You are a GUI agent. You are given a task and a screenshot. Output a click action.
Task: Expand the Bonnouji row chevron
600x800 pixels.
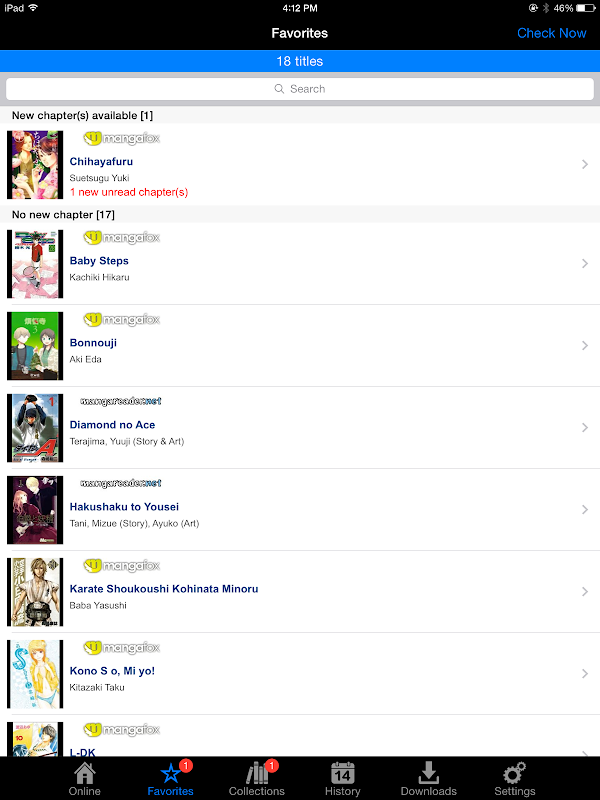pyautogui.click(x=585, y=345)
